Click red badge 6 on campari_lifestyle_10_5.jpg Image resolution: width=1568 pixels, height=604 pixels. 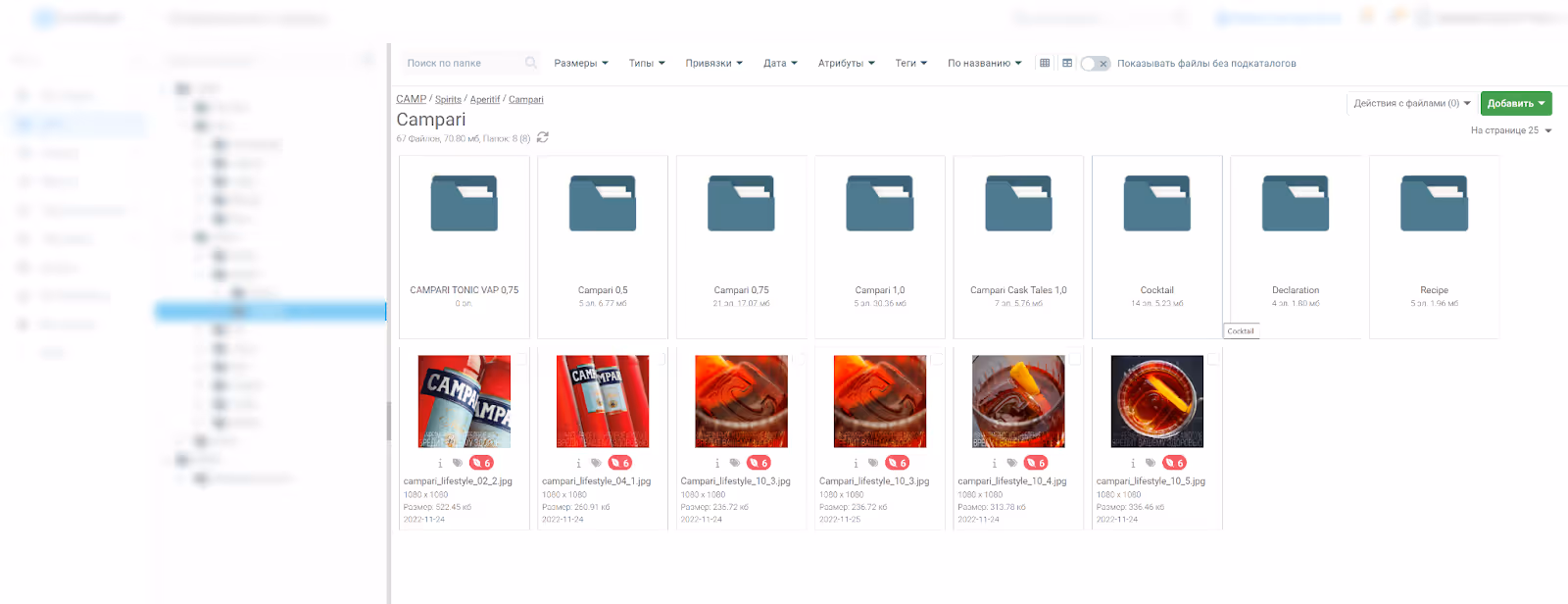pos(1174,463)
